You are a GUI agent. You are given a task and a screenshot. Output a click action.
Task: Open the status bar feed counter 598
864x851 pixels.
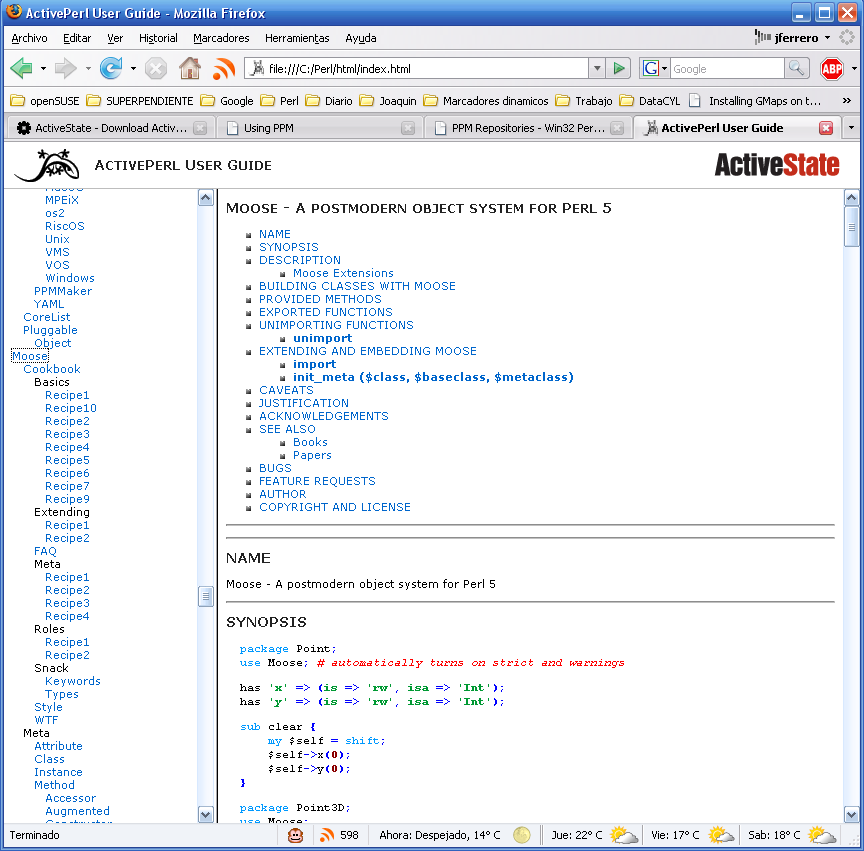click(x=339, y=835)
